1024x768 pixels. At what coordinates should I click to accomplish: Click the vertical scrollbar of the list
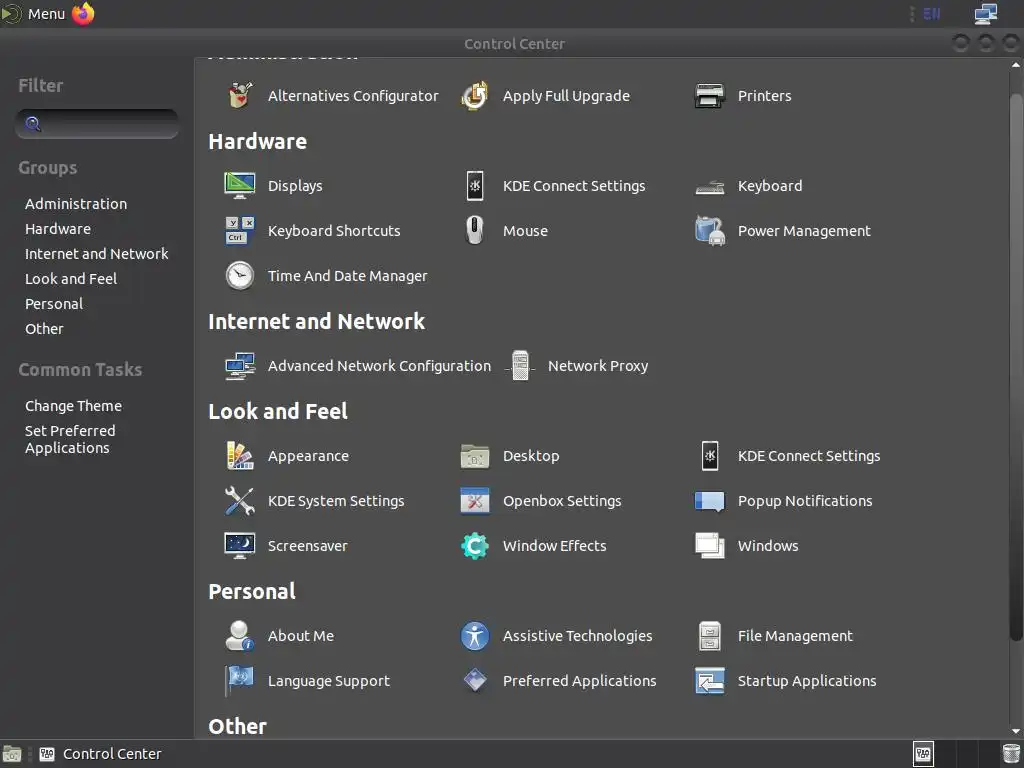(x=1016, y=360)
